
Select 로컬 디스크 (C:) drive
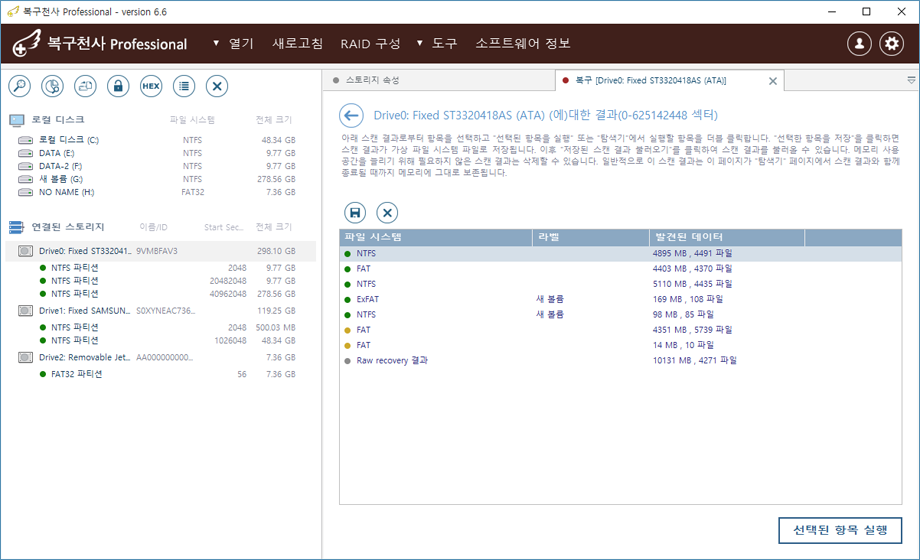[160, 140]
